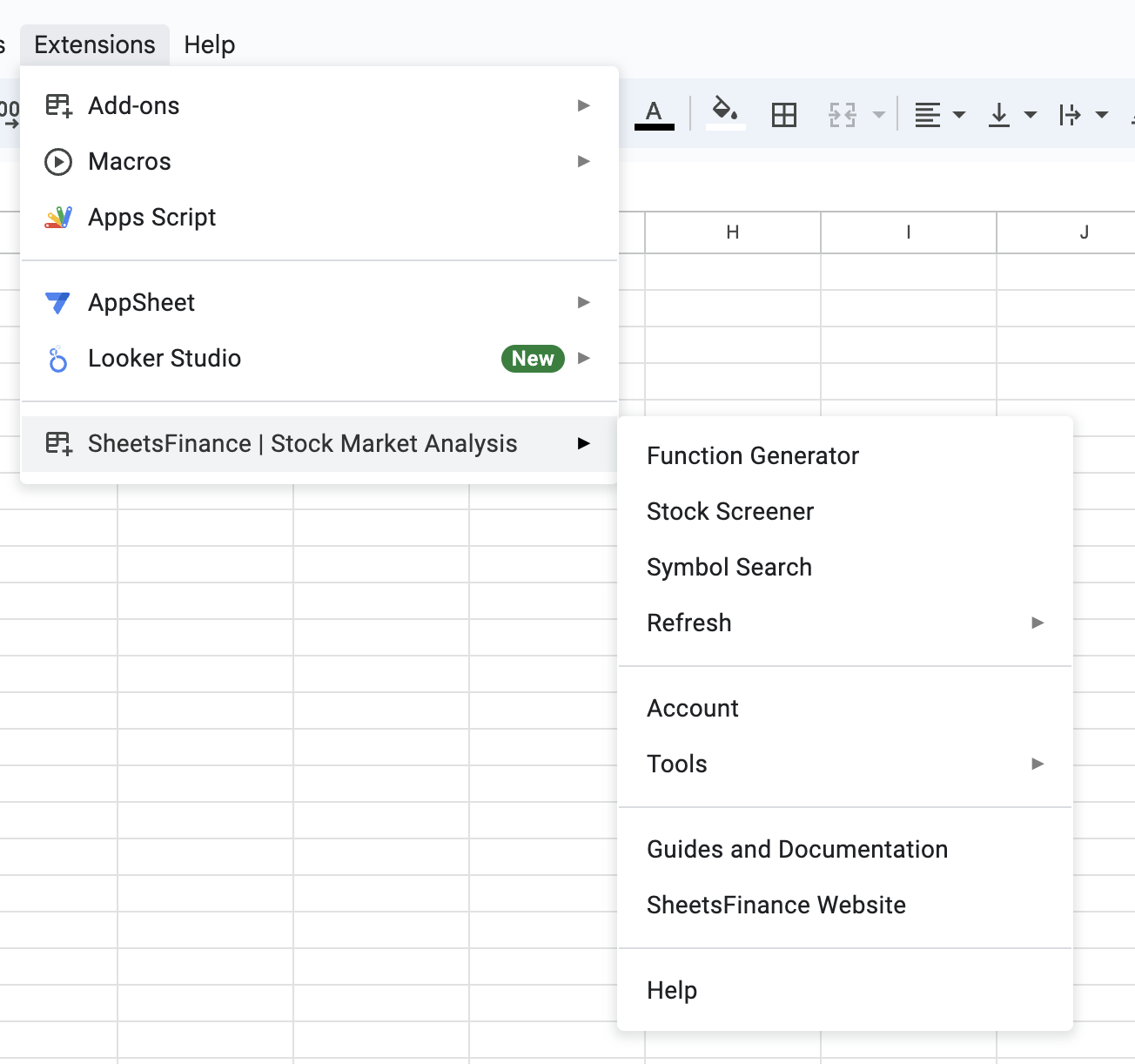This screenshot has width=1135, height=1064.
Task: Expand the vertical align dropdown arrow
Action: click(x=1031, y=115)
